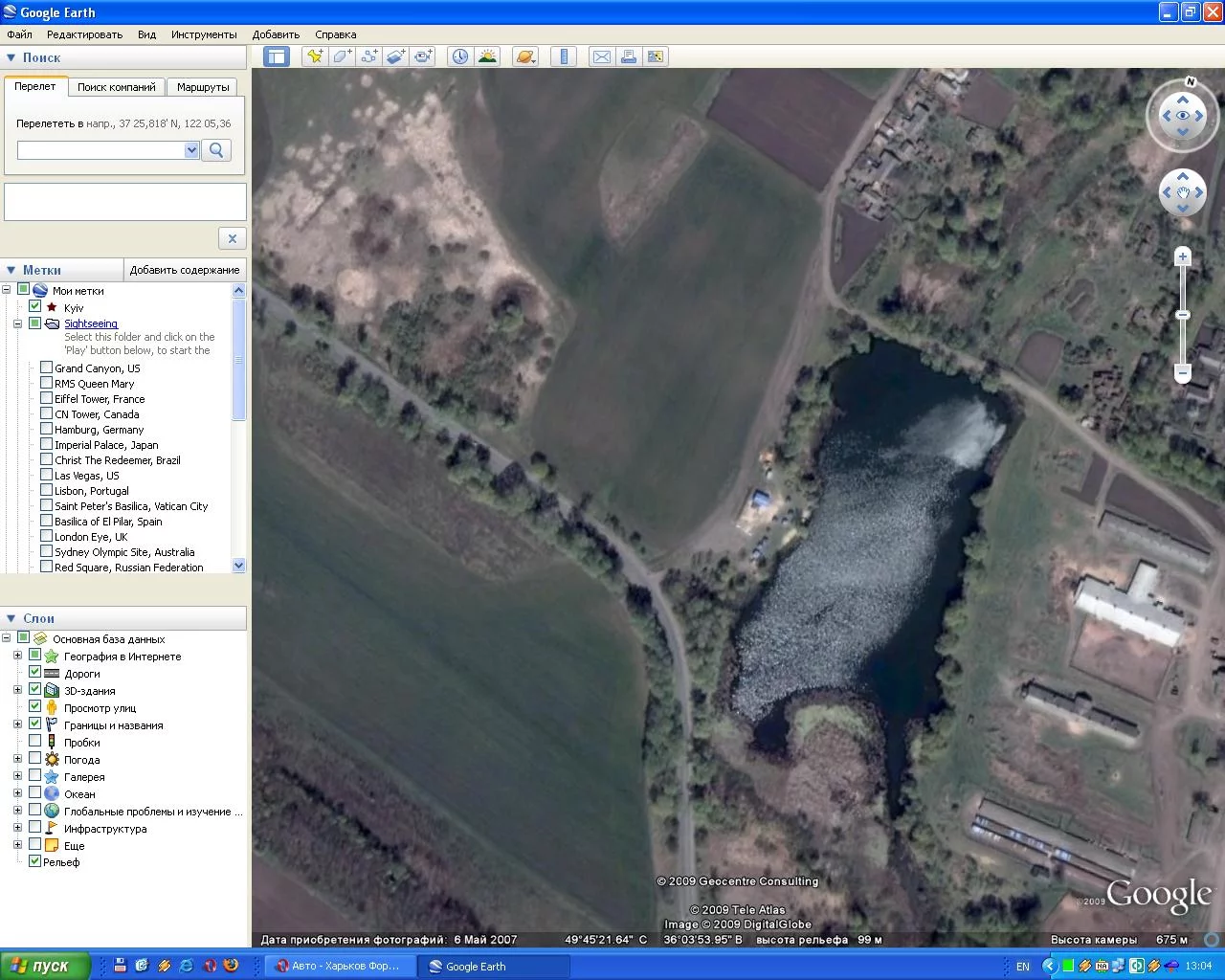Zoom in with the plus button
Image resolution: width=1225 pixels, height=980 pixels.
pos(1183,256)
